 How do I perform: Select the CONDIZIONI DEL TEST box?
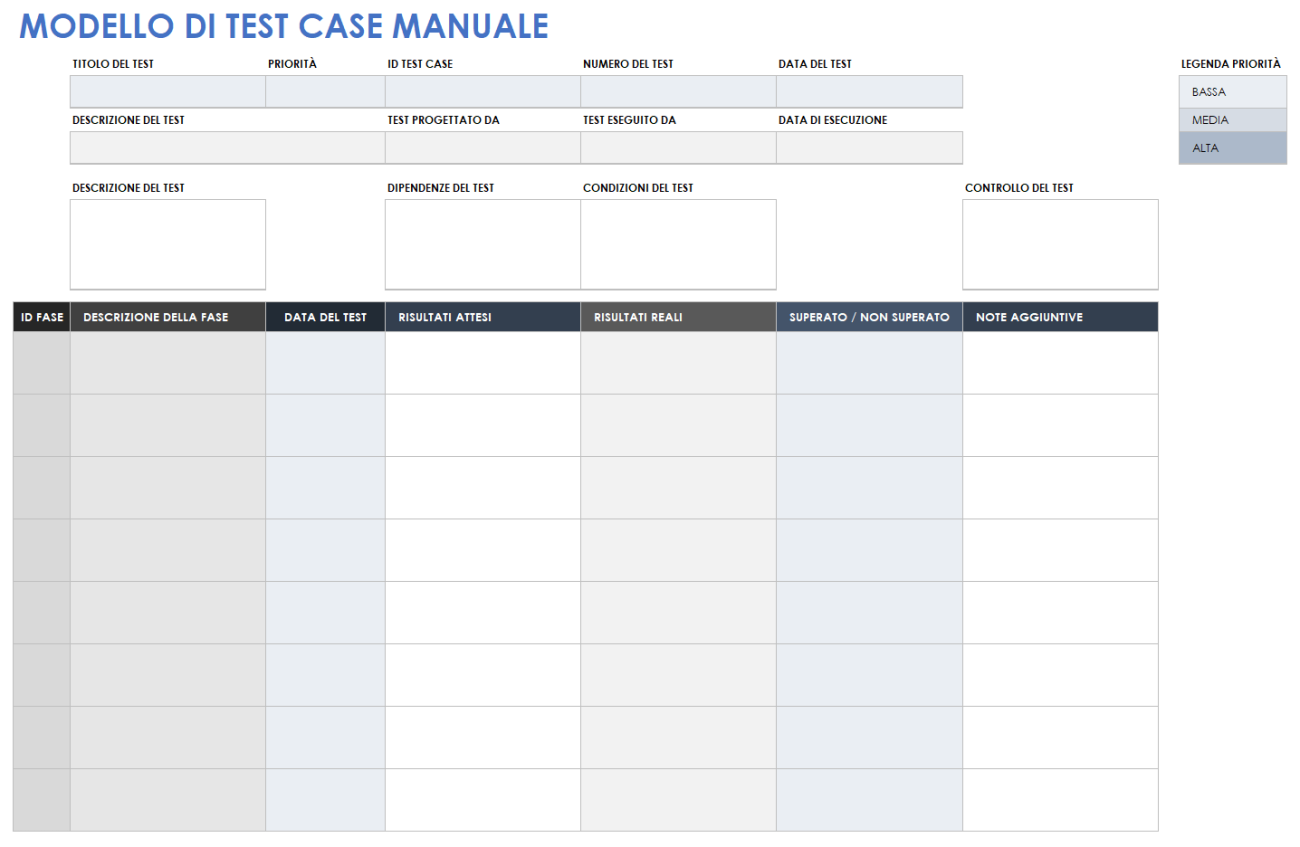click(x=677, y=243)
